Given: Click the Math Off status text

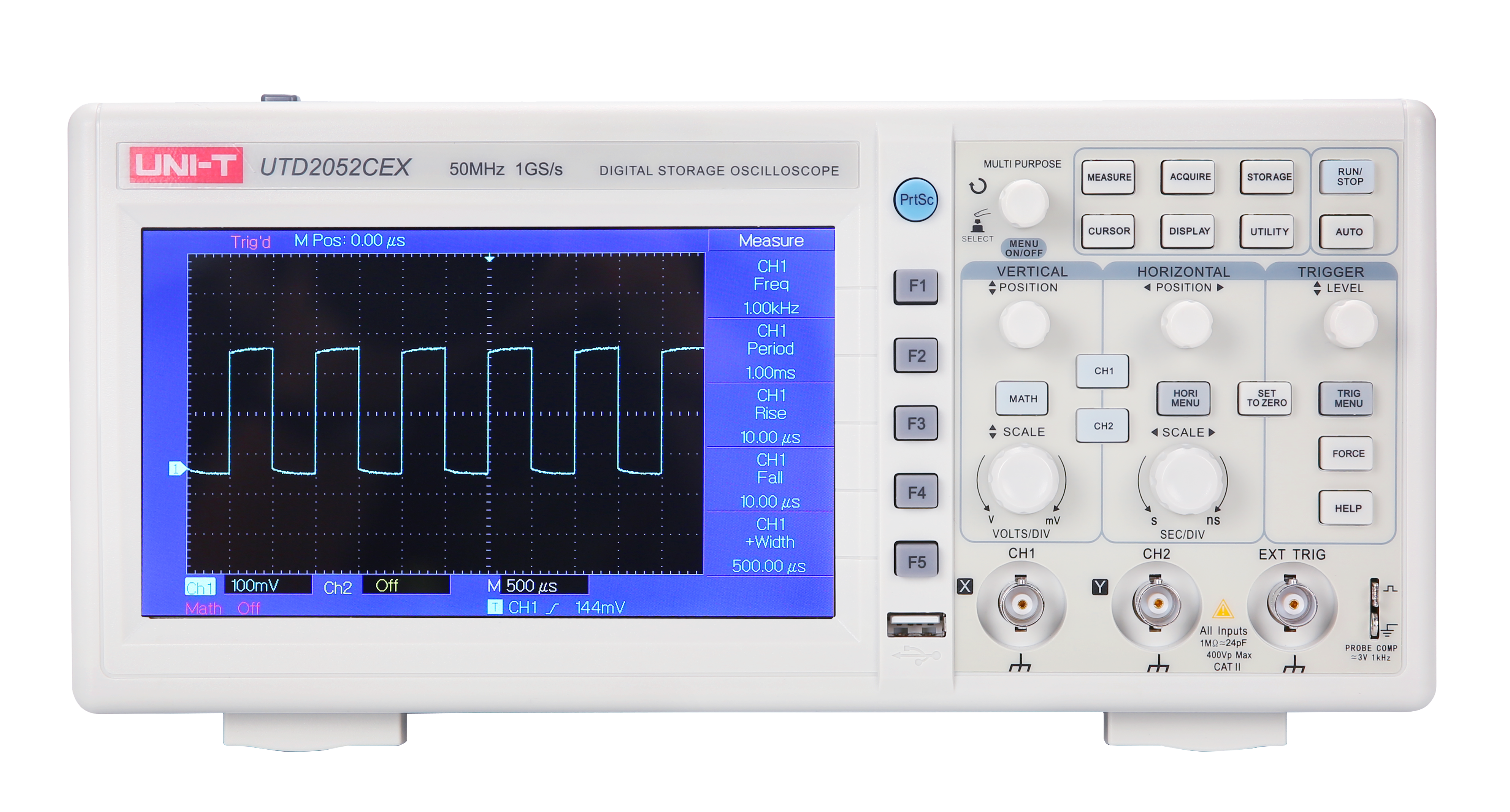Looking at the screenshot, I should [222, 609].
